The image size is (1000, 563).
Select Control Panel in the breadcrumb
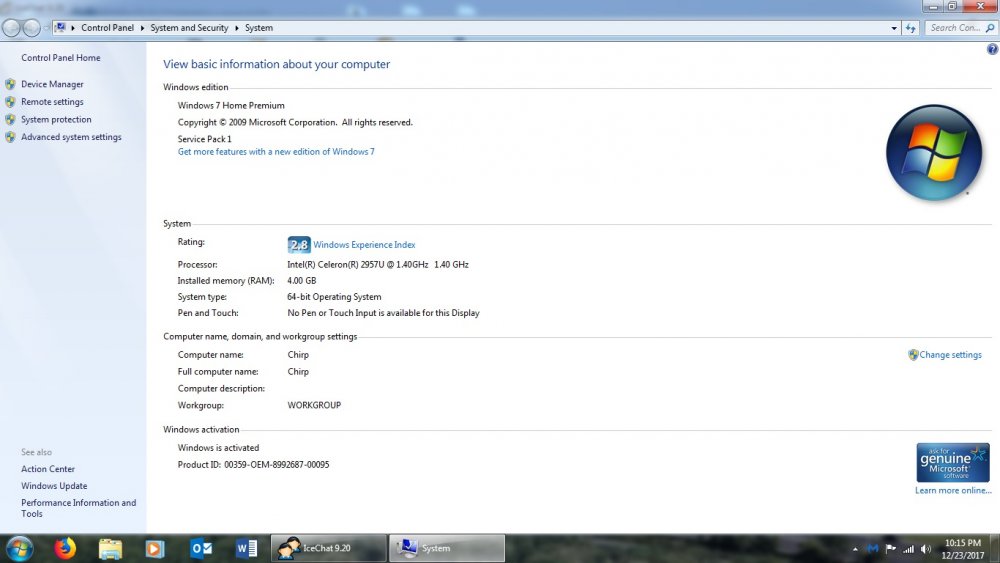coord(107,27)
